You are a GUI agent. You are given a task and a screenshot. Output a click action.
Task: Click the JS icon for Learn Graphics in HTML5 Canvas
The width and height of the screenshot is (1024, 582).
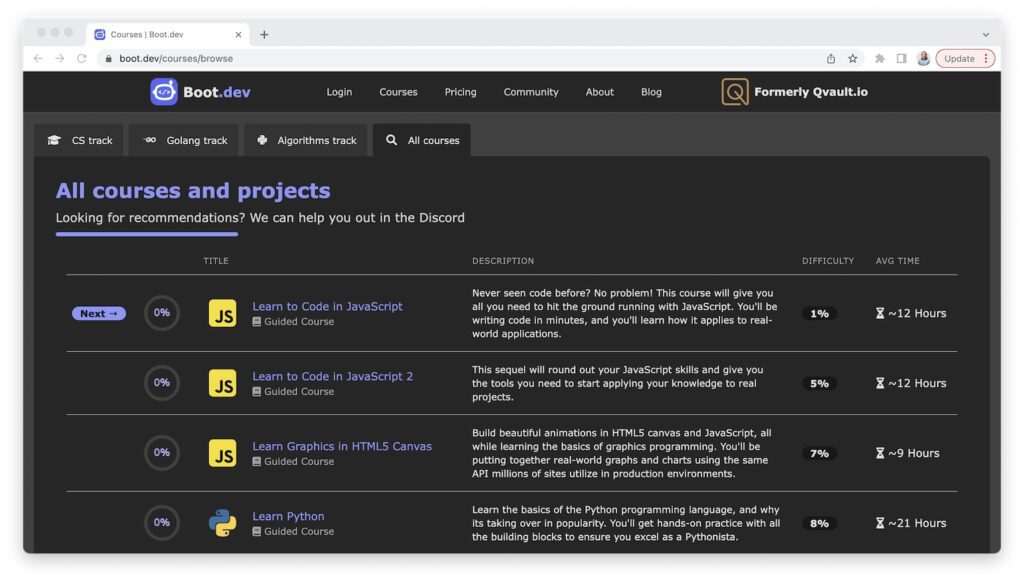pos(223,453)
